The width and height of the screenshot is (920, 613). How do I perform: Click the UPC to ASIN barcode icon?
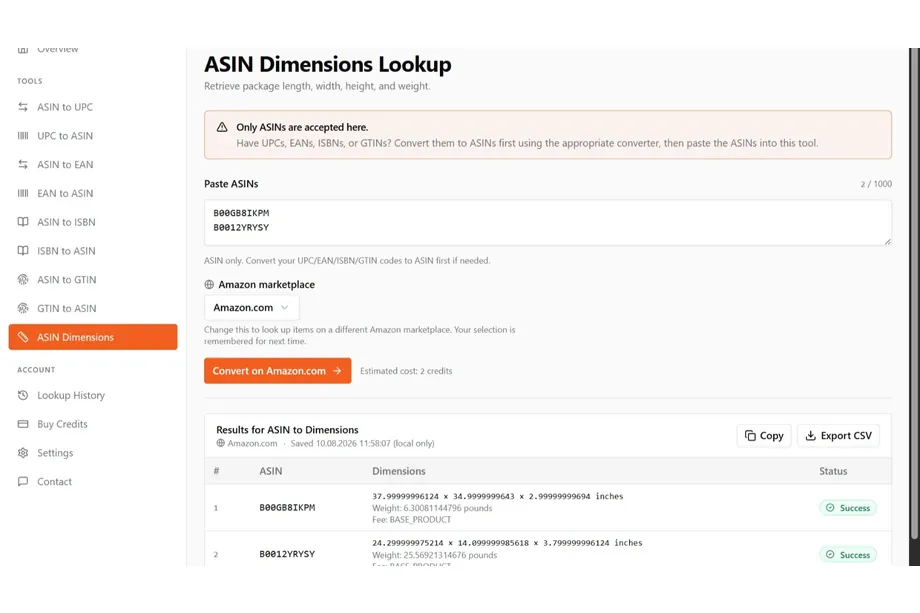click(x=23, y=136)
